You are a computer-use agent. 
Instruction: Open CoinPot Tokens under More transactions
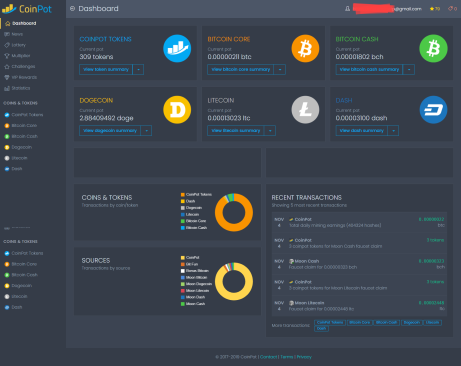point(330,322)
